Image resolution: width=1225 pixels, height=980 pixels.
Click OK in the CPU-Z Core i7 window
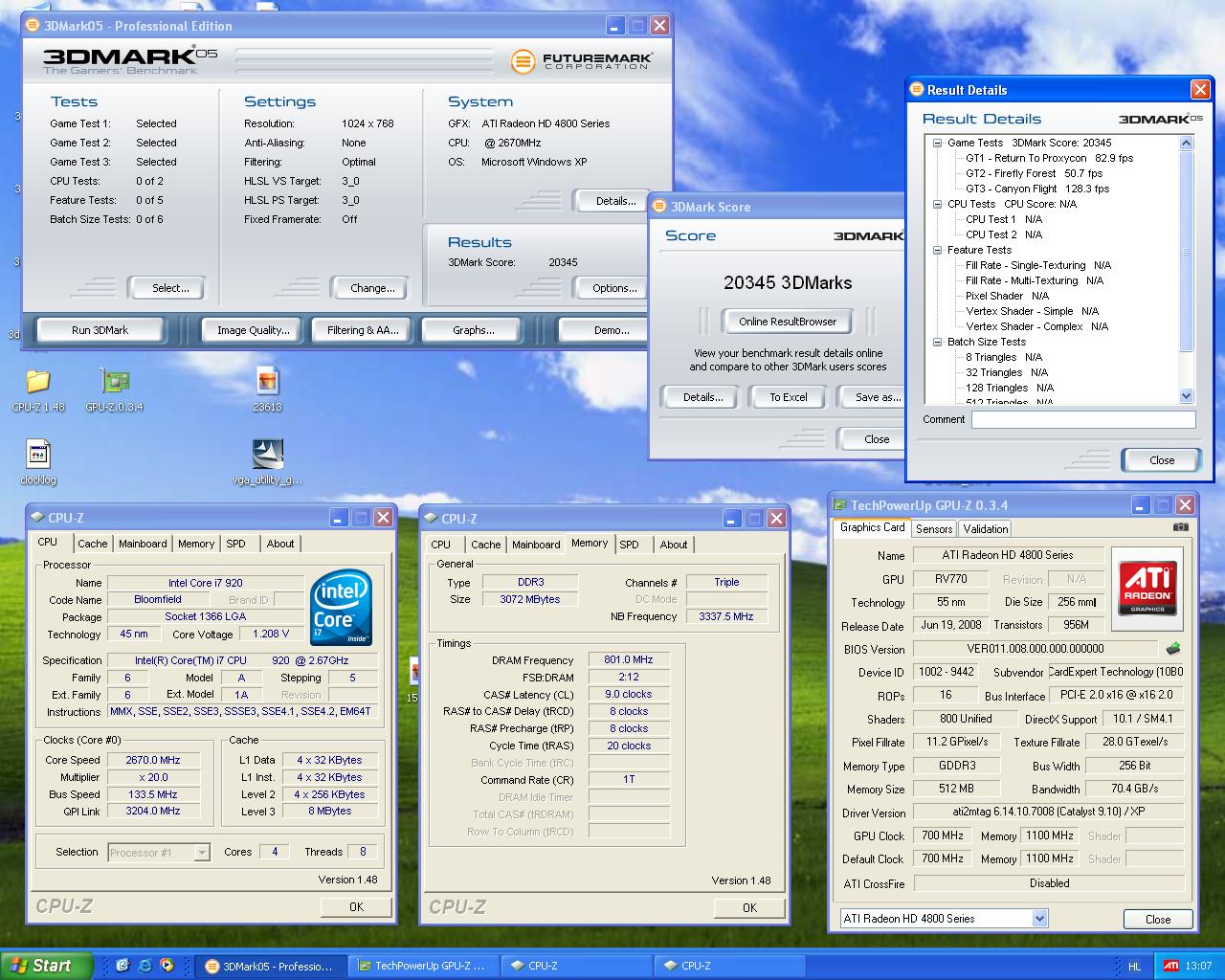coord(356,906)
